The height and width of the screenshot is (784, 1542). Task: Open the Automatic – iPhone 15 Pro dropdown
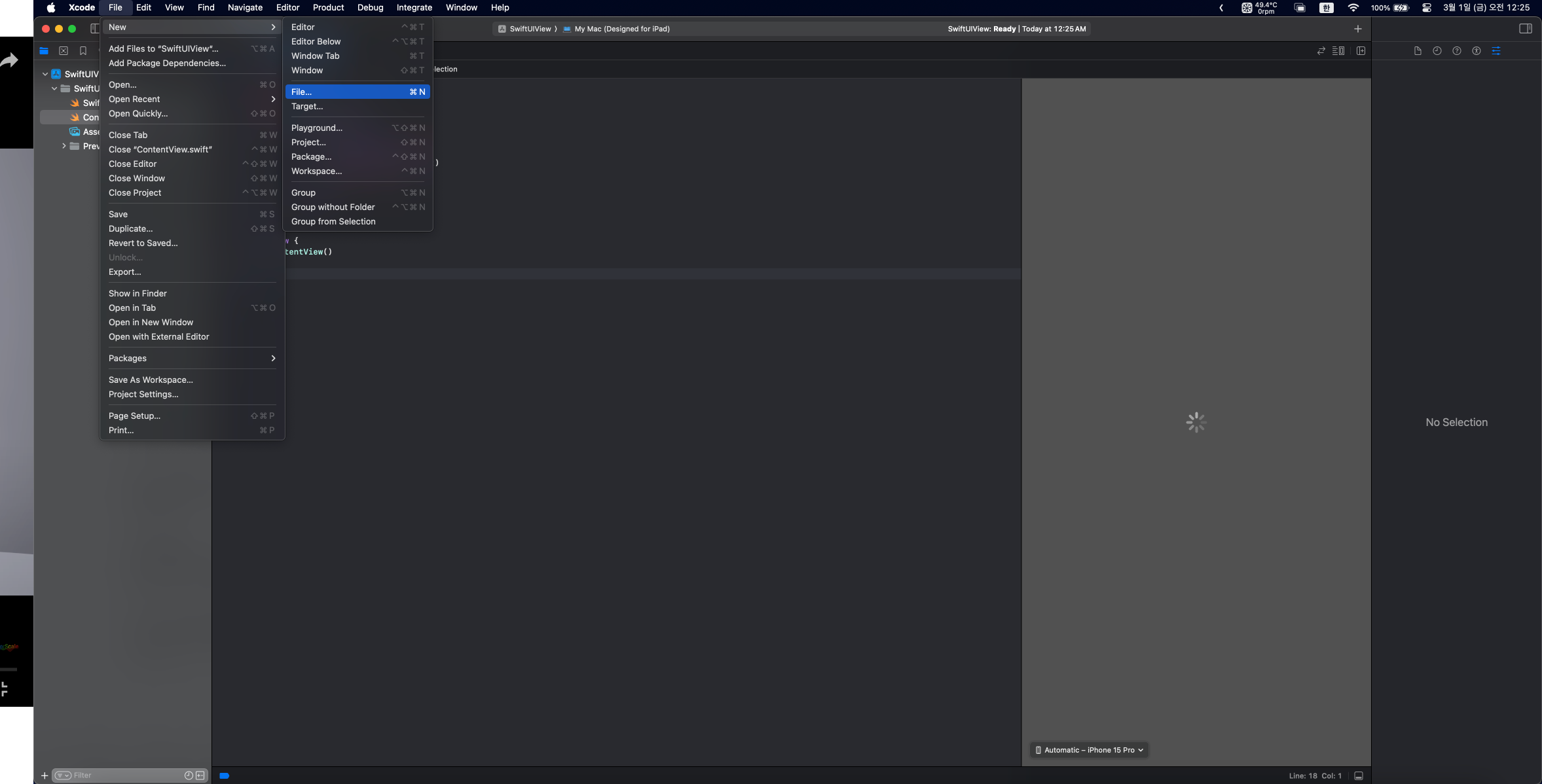(x=1090, y=750)
